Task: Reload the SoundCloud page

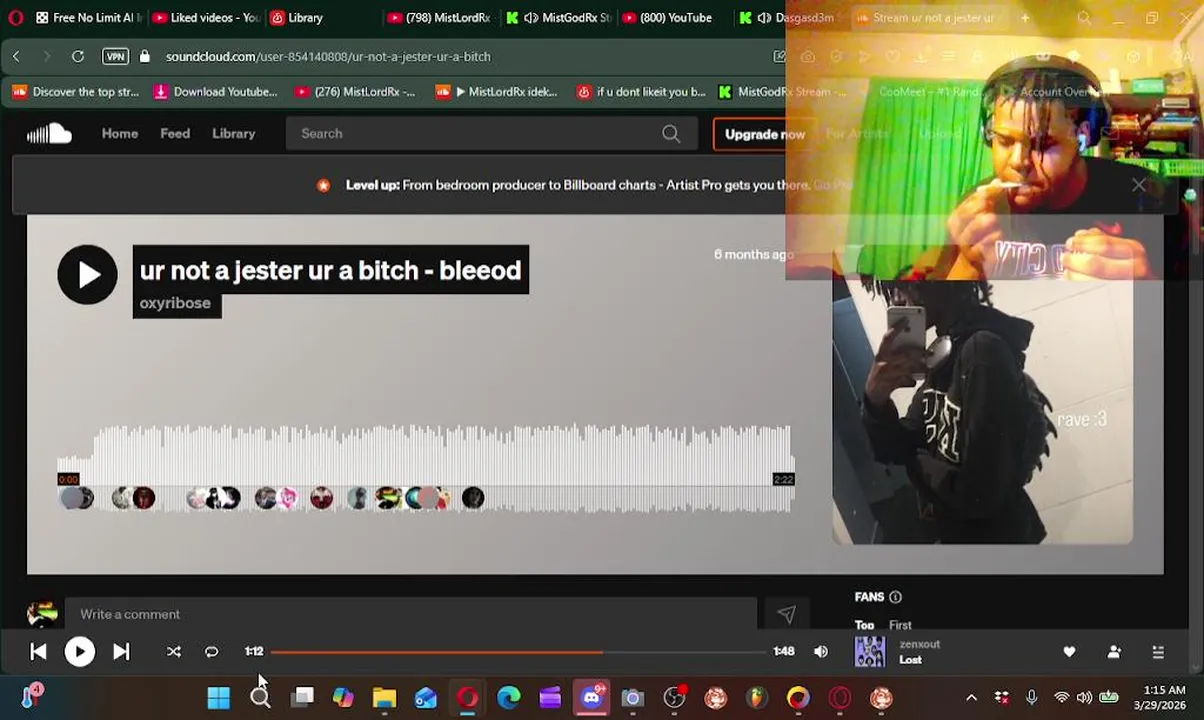Action: point(77,57)
